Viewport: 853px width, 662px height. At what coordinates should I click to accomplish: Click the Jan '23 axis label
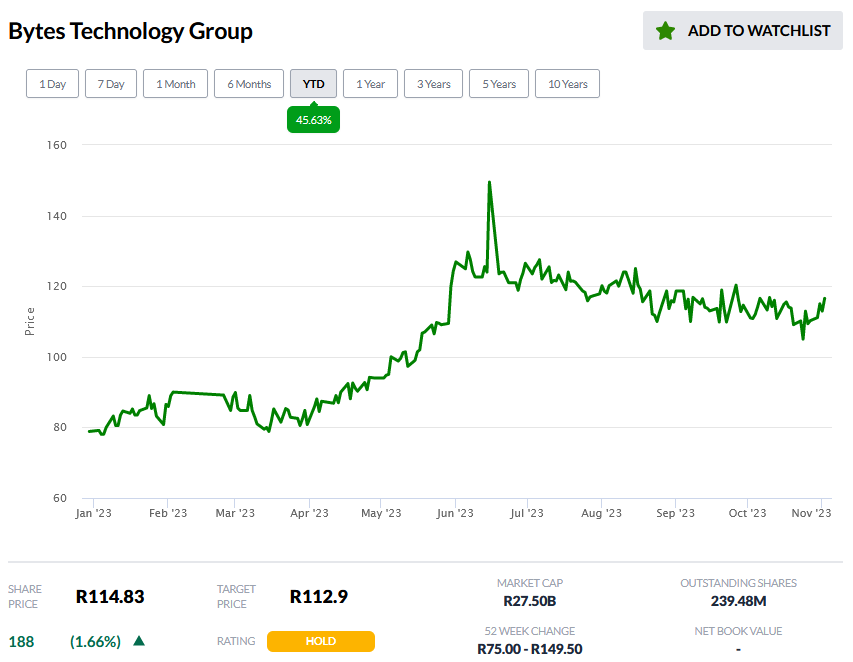[x=94, y=513]
